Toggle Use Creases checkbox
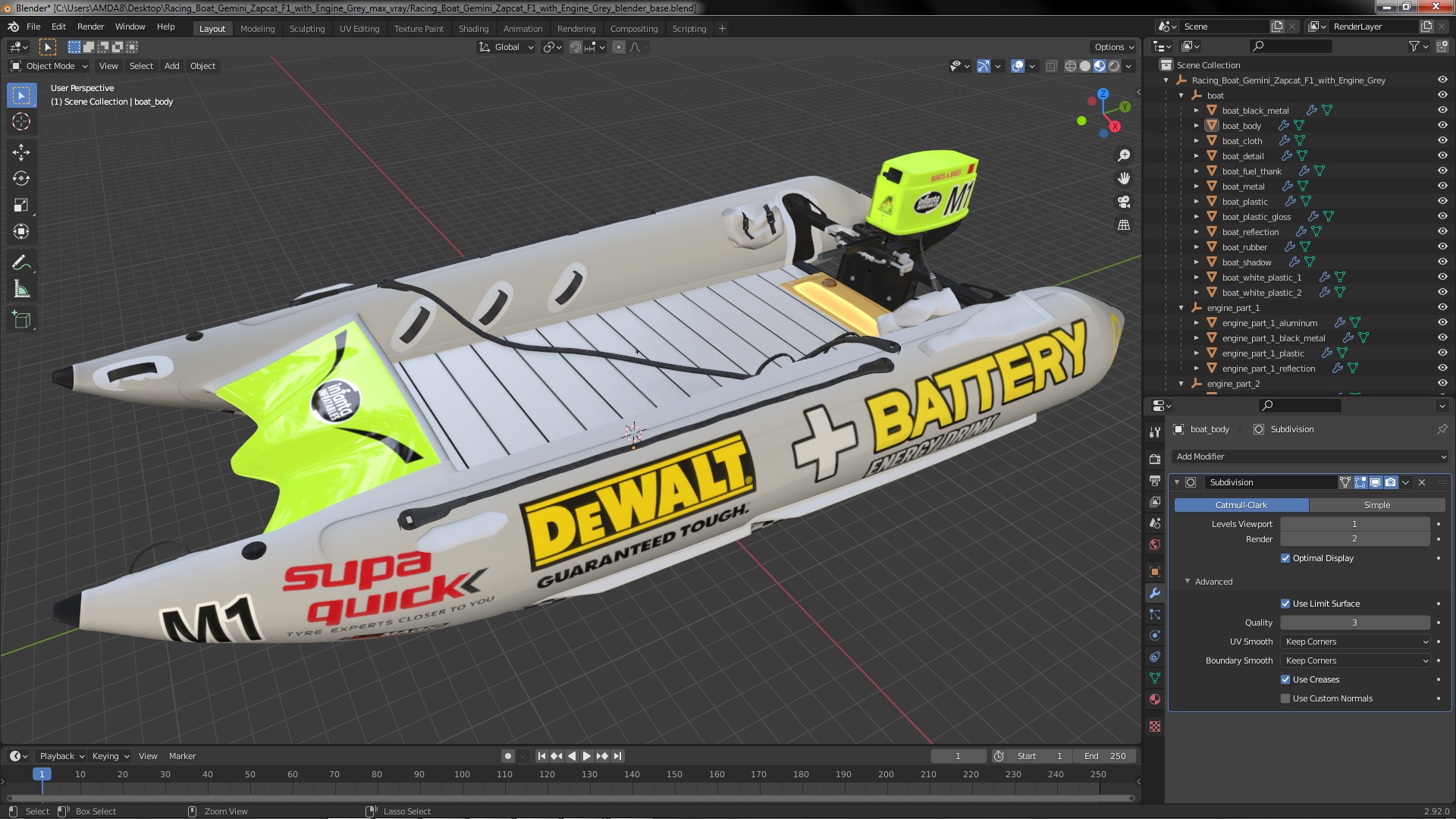 pyautogui.click(x=1285, y=679)
